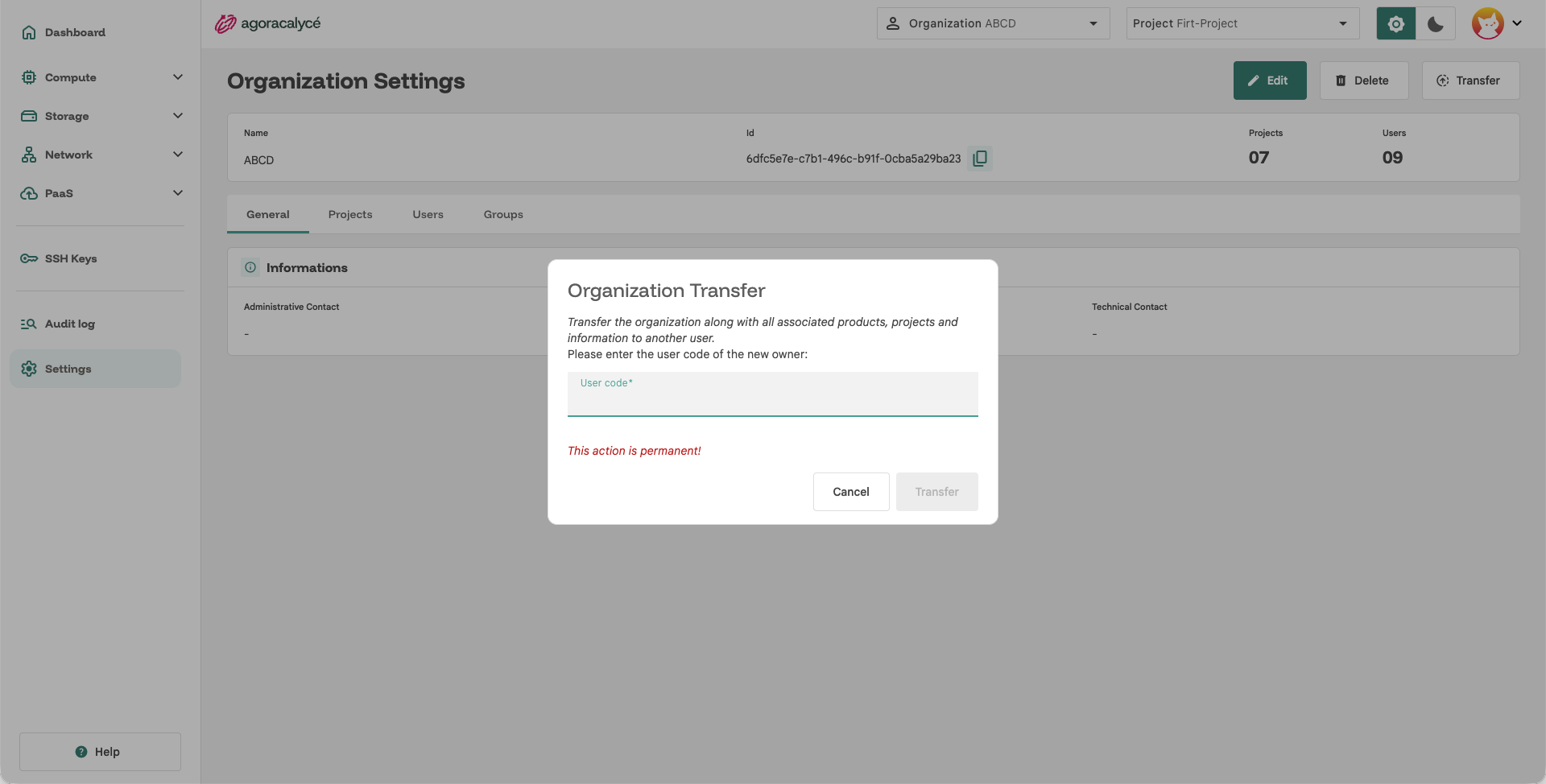The image size is (1546, 784).
Task: Click the gear icon in top bar
Action: click(x=1396, y=23)
